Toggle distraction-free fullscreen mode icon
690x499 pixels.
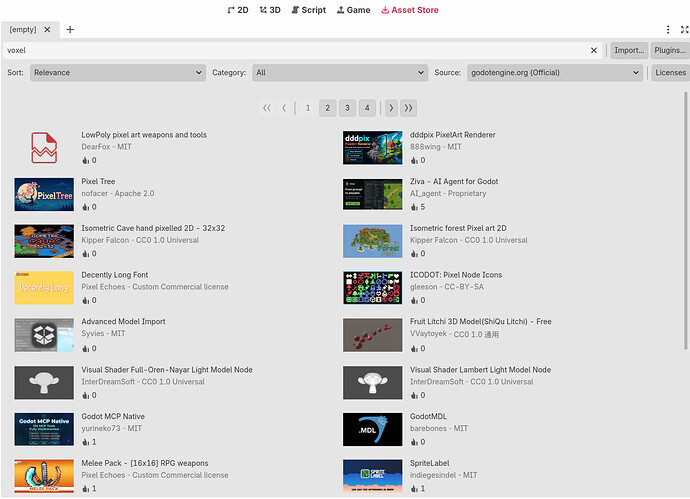click(684, 29)
